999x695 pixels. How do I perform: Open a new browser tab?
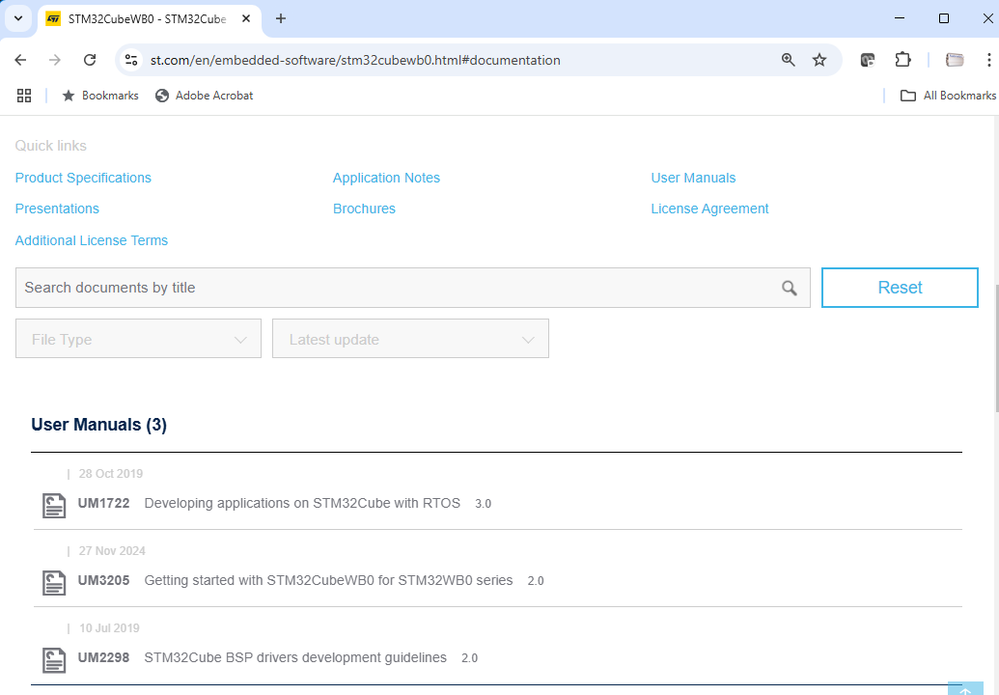[x=280, y=18]
